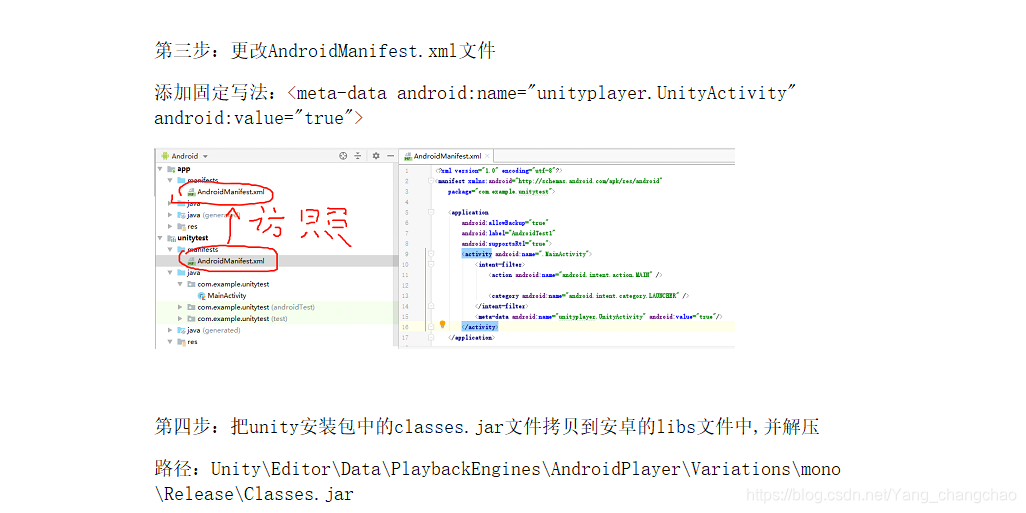Expand java (generated) under app
The width and height of the screenshot is (1026, 513).
coord(171,215)
